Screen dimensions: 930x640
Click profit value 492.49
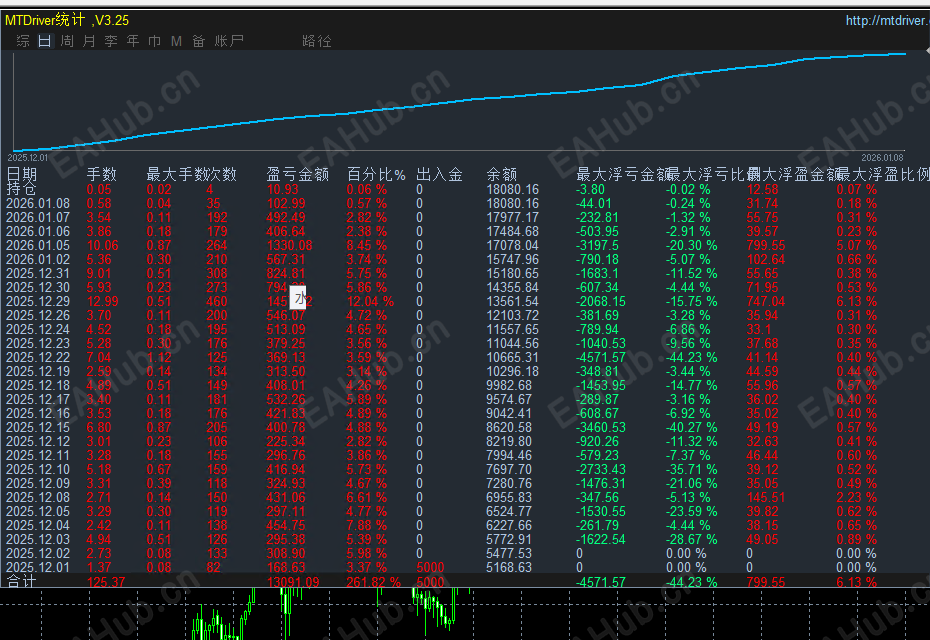286,217
